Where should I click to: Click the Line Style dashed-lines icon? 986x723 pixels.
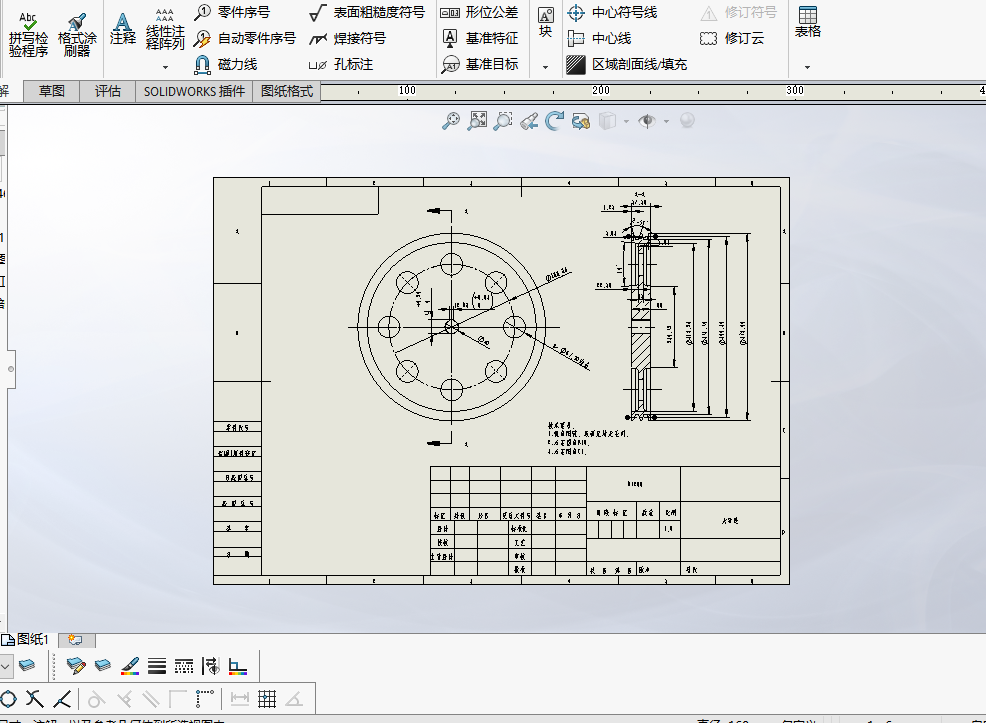point(184,666)
